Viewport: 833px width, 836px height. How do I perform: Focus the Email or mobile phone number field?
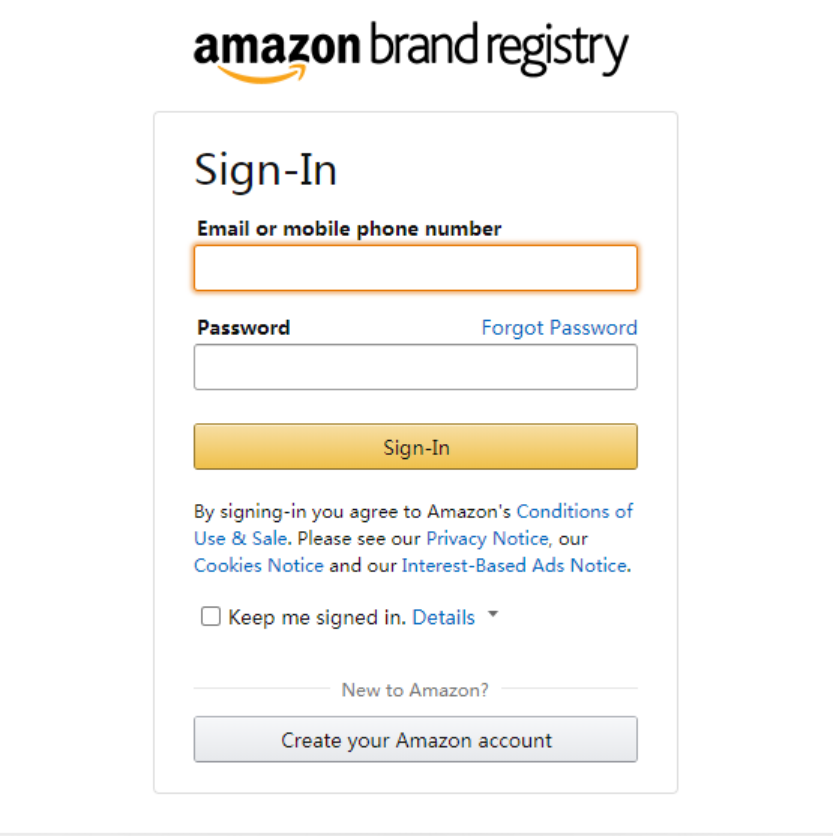[415, 268]
